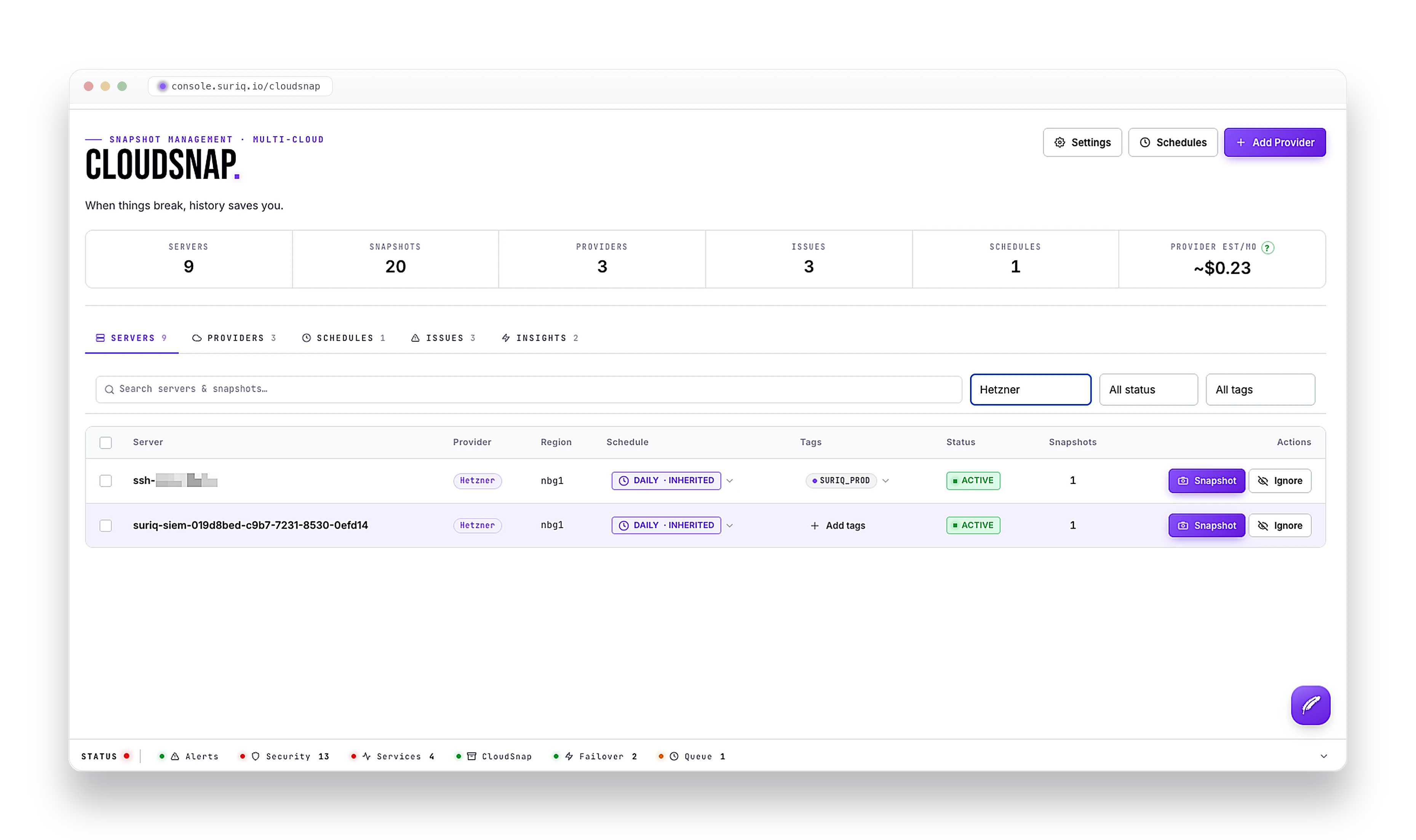
Task: Click the CloudSnap archive icon in status bar
Action: (x=471, y=756)
